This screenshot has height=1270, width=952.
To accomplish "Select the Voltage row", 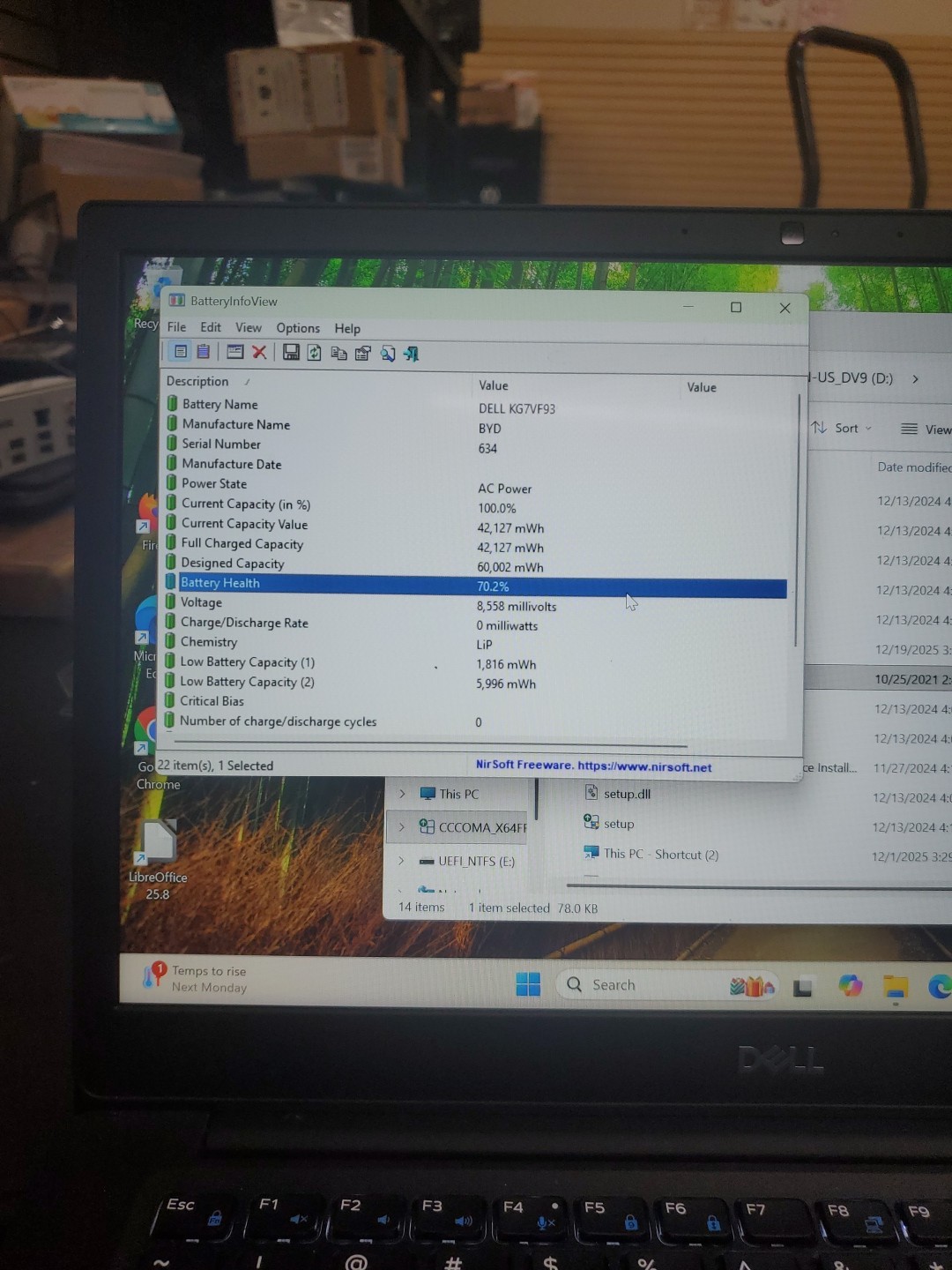I will [x=476, y=604].
